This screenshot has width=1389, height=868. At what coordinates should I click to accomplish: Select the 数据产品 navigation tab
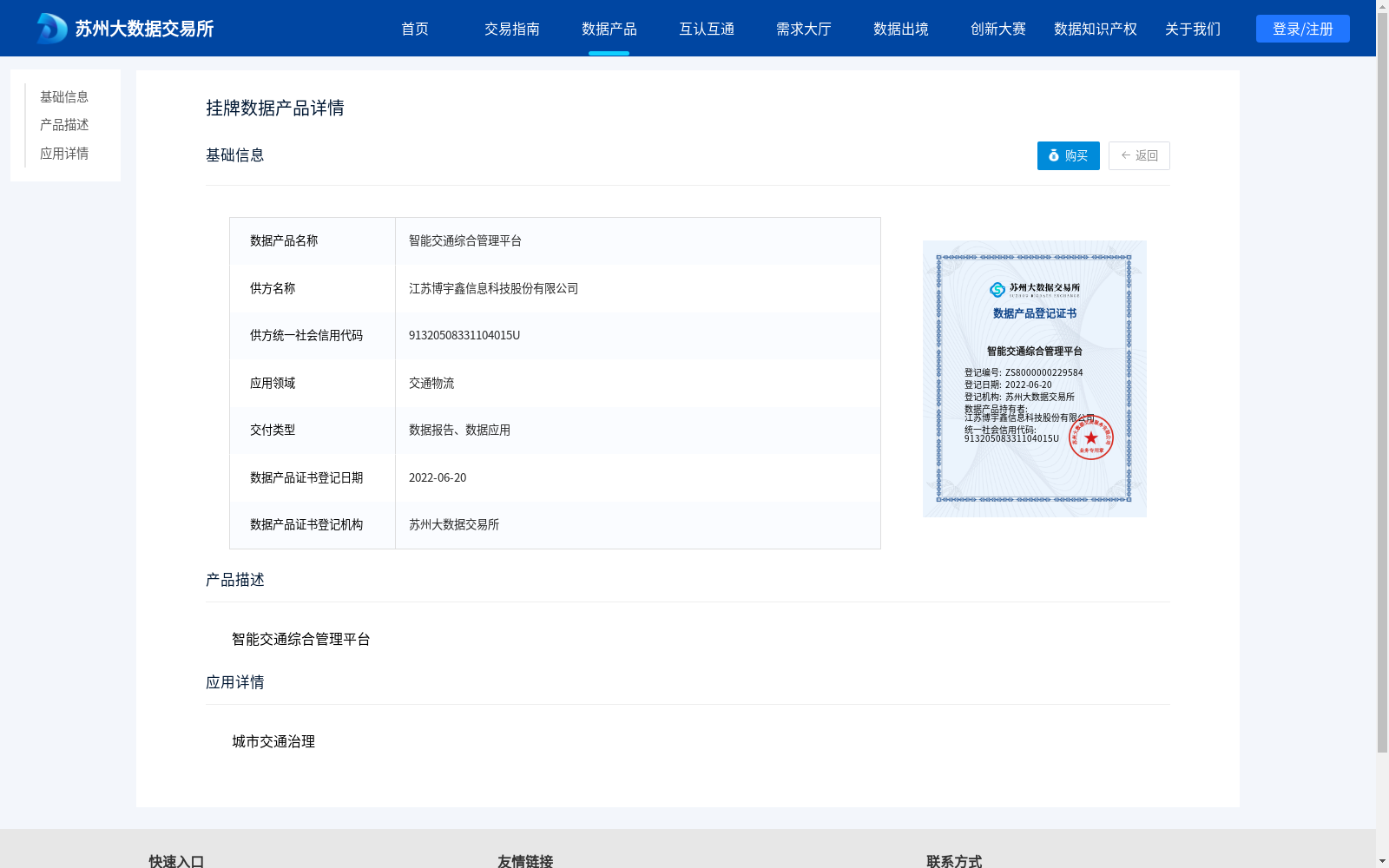pyautogui.click(x=609, y=29)
